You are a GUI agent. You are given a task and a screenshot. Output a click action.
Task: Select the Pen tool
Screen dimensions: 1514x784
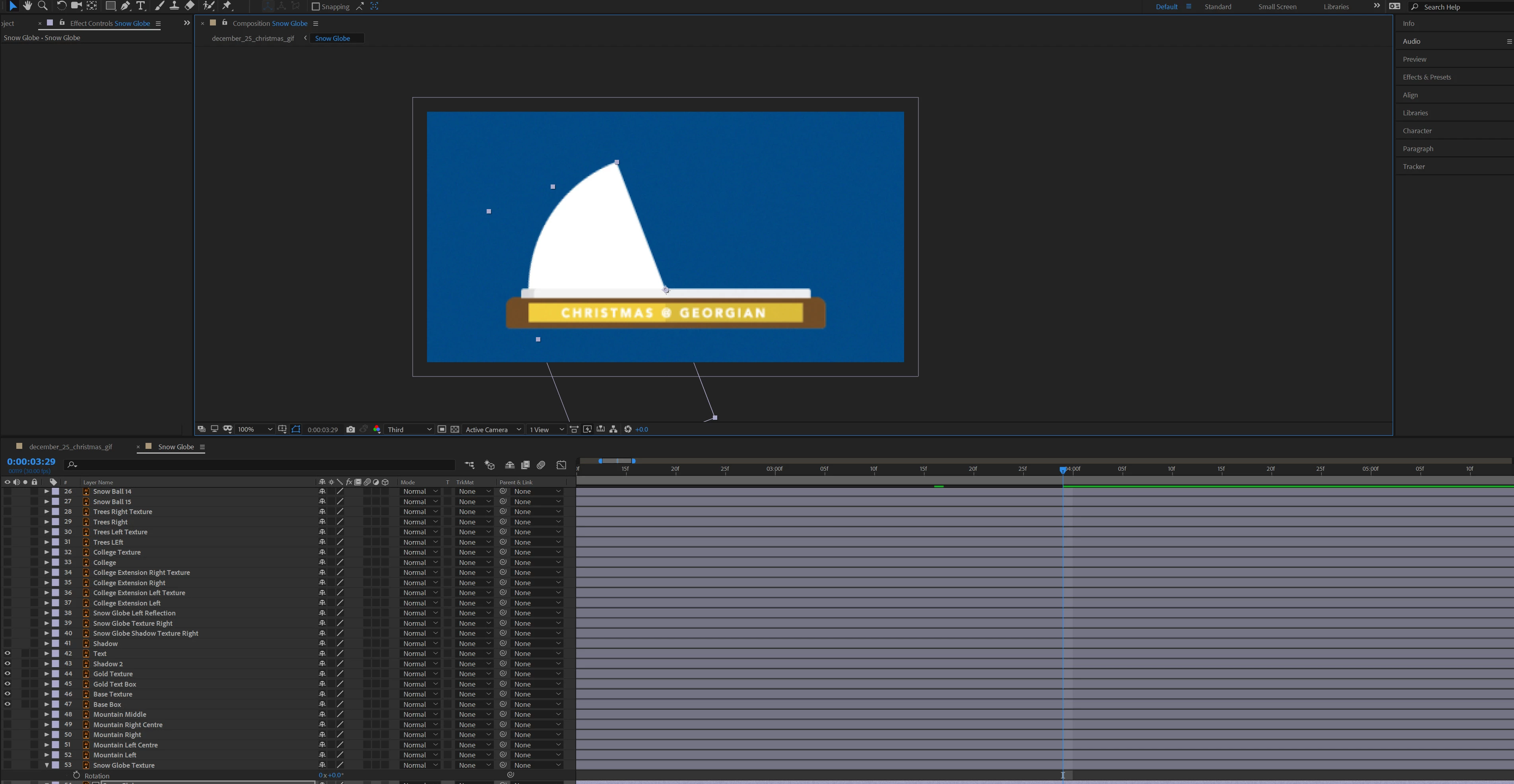[125, 6]
